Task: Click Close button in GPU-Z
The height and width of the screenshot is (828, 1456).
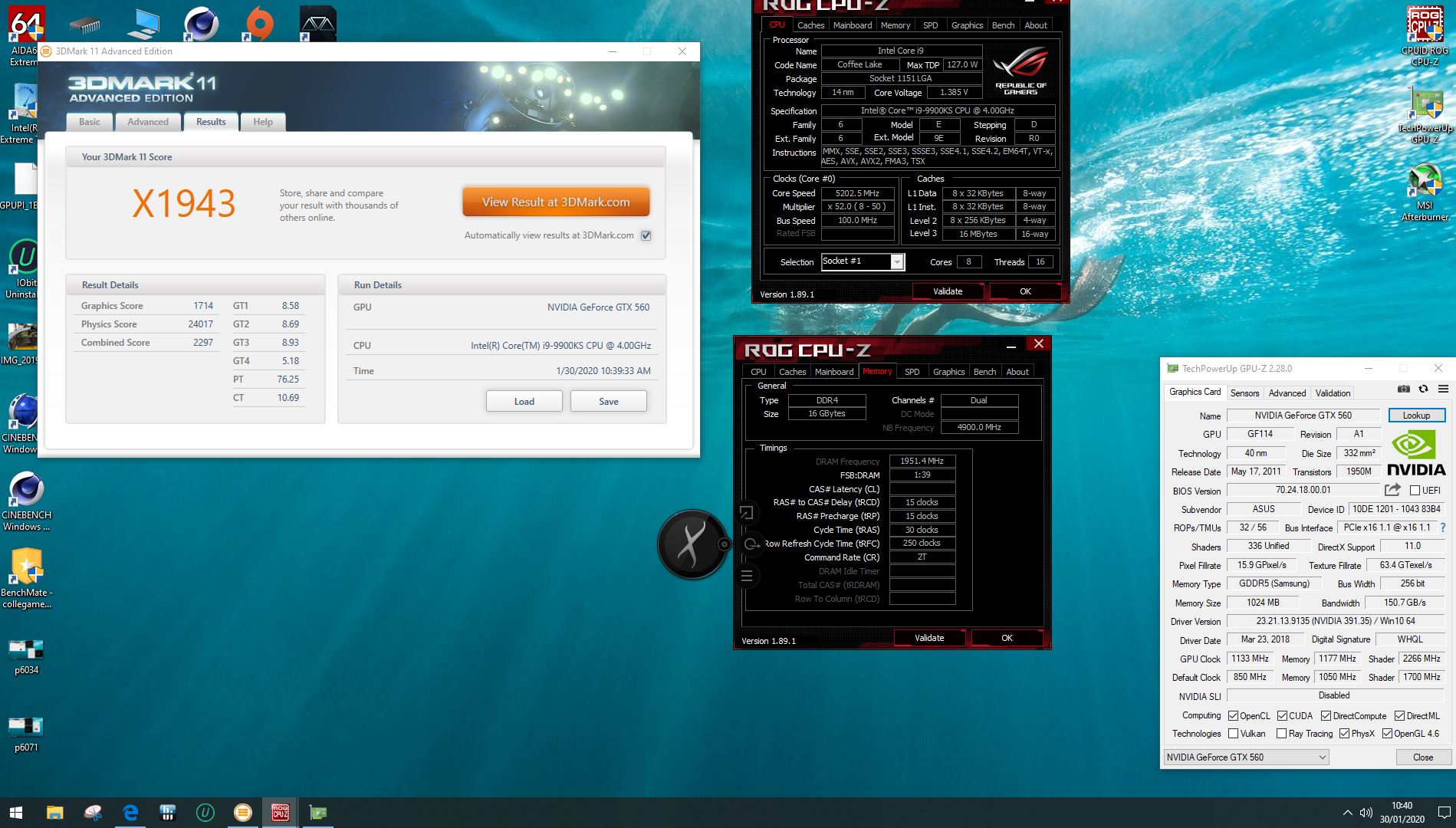Action: [x=1423, y=757]
